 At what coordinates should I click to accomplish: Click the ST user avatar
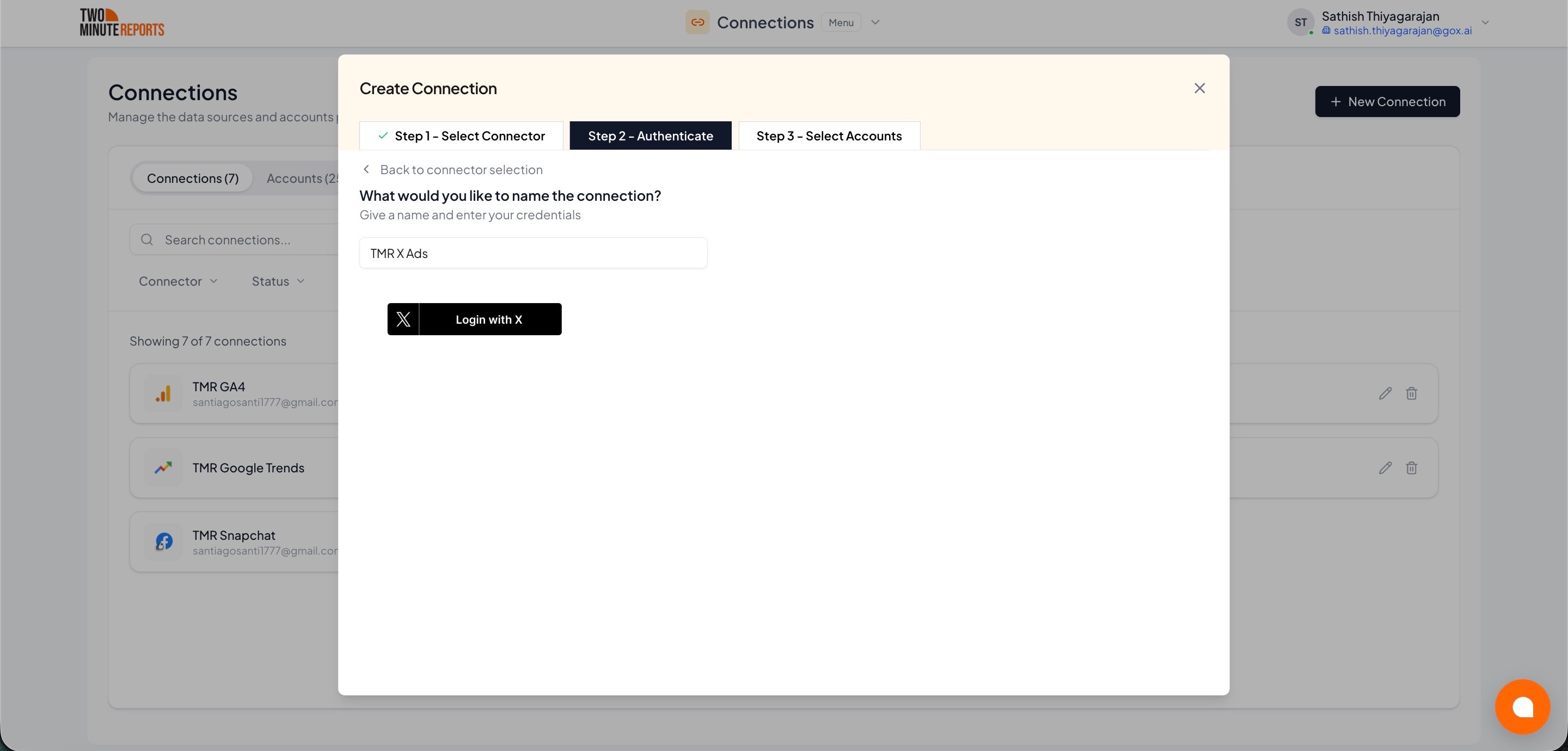(x=1300, y=22)
